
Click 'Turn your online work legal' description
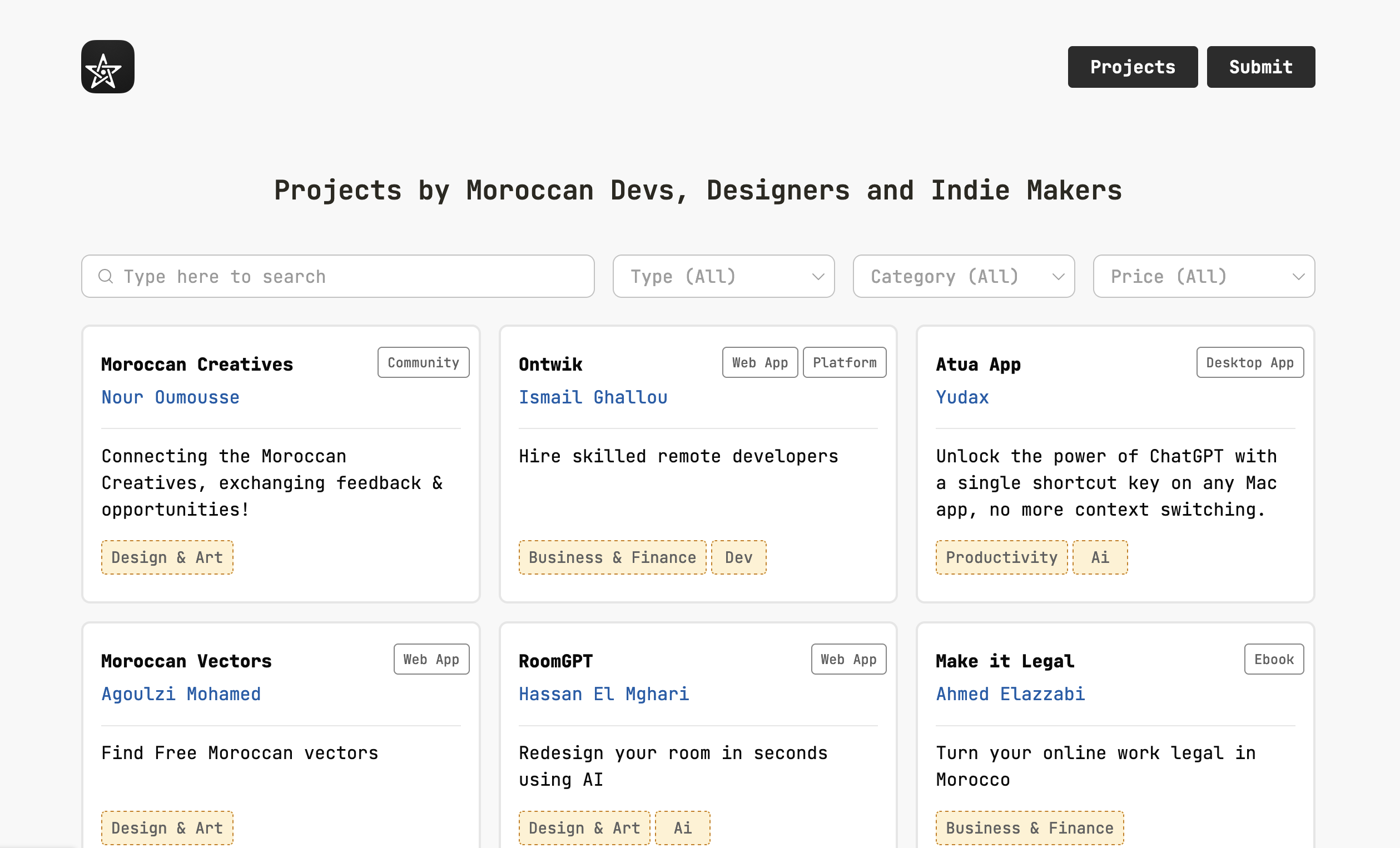pyautogui.click(x=1096, y=767)
